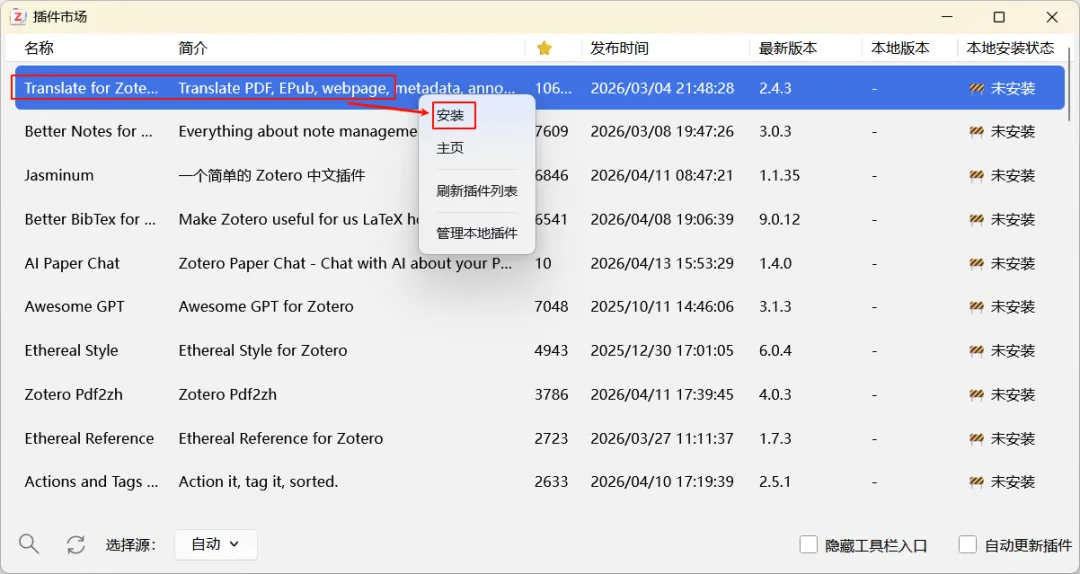
Task: Click the version number 9.0.12
Action: pyautogui.click(x=780, y=220)
